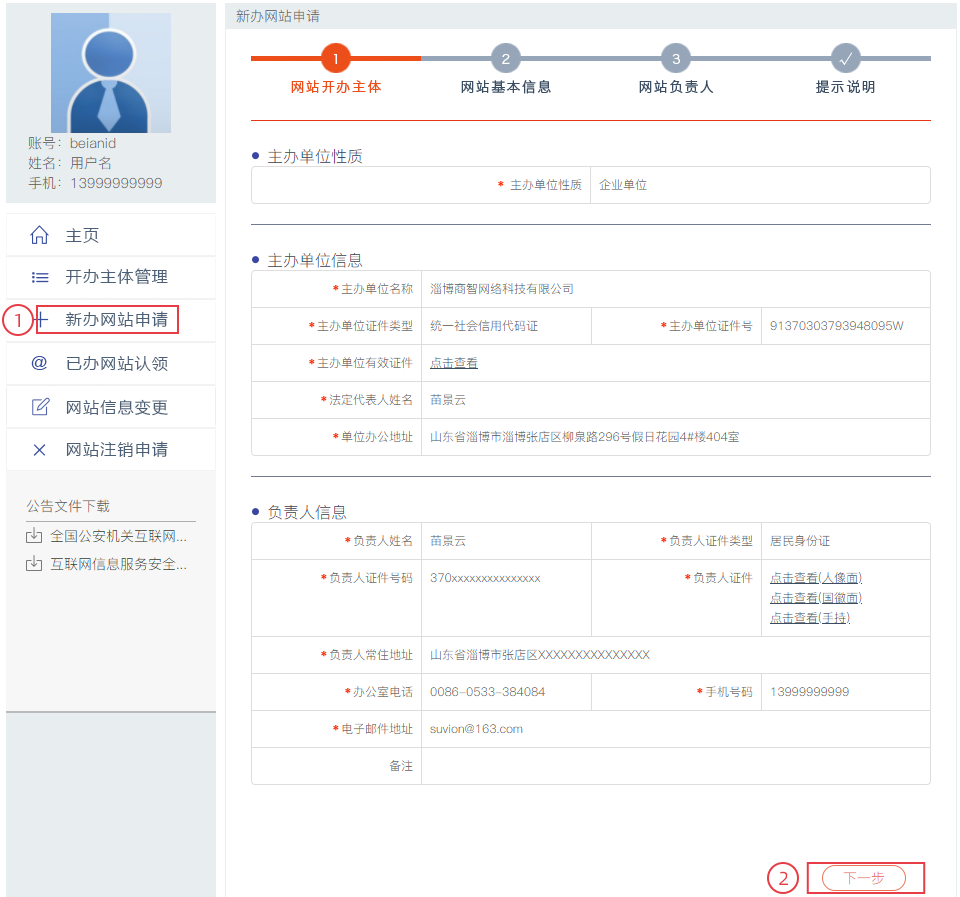The height and width of the screenshot is (897, 960).
Task: Click residence address 山东省淄博市张店区XXXXXXXXXXXXXXX
Action: pyautogui.click(x=539, y=655)
